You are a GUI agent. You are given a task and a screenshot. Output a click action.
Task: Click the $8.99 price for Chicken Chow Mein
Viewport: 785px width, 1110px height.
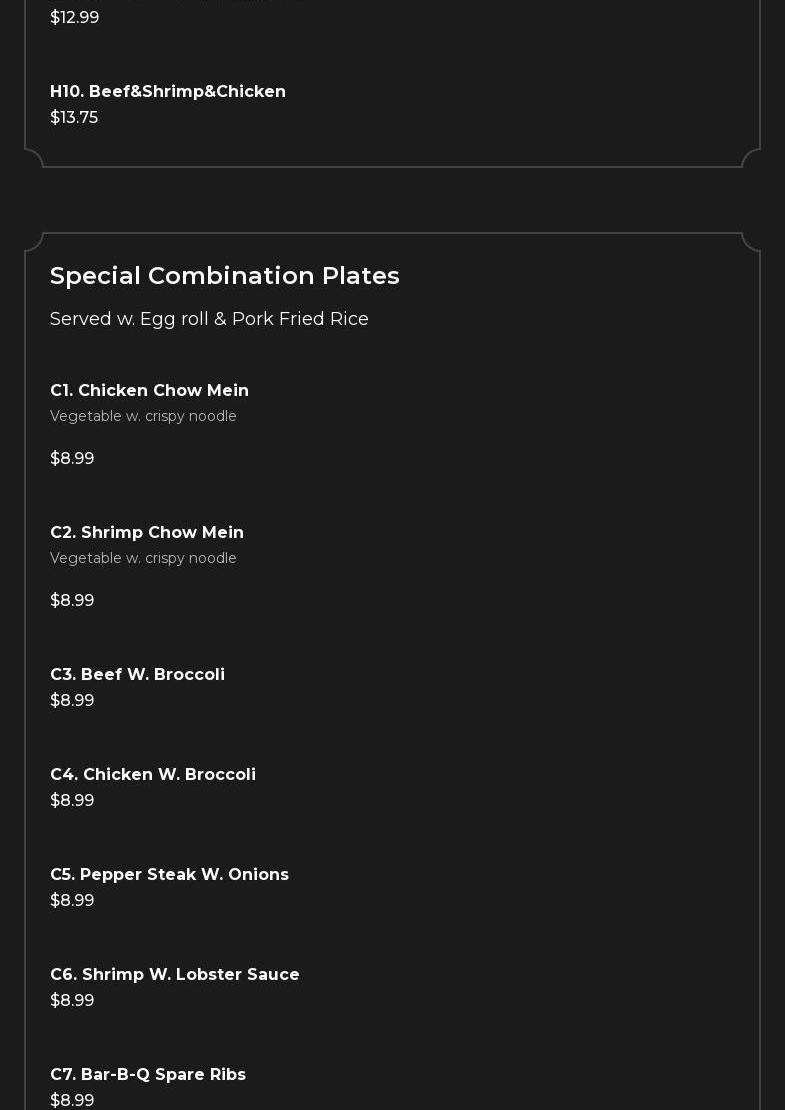tap(72, 458)
